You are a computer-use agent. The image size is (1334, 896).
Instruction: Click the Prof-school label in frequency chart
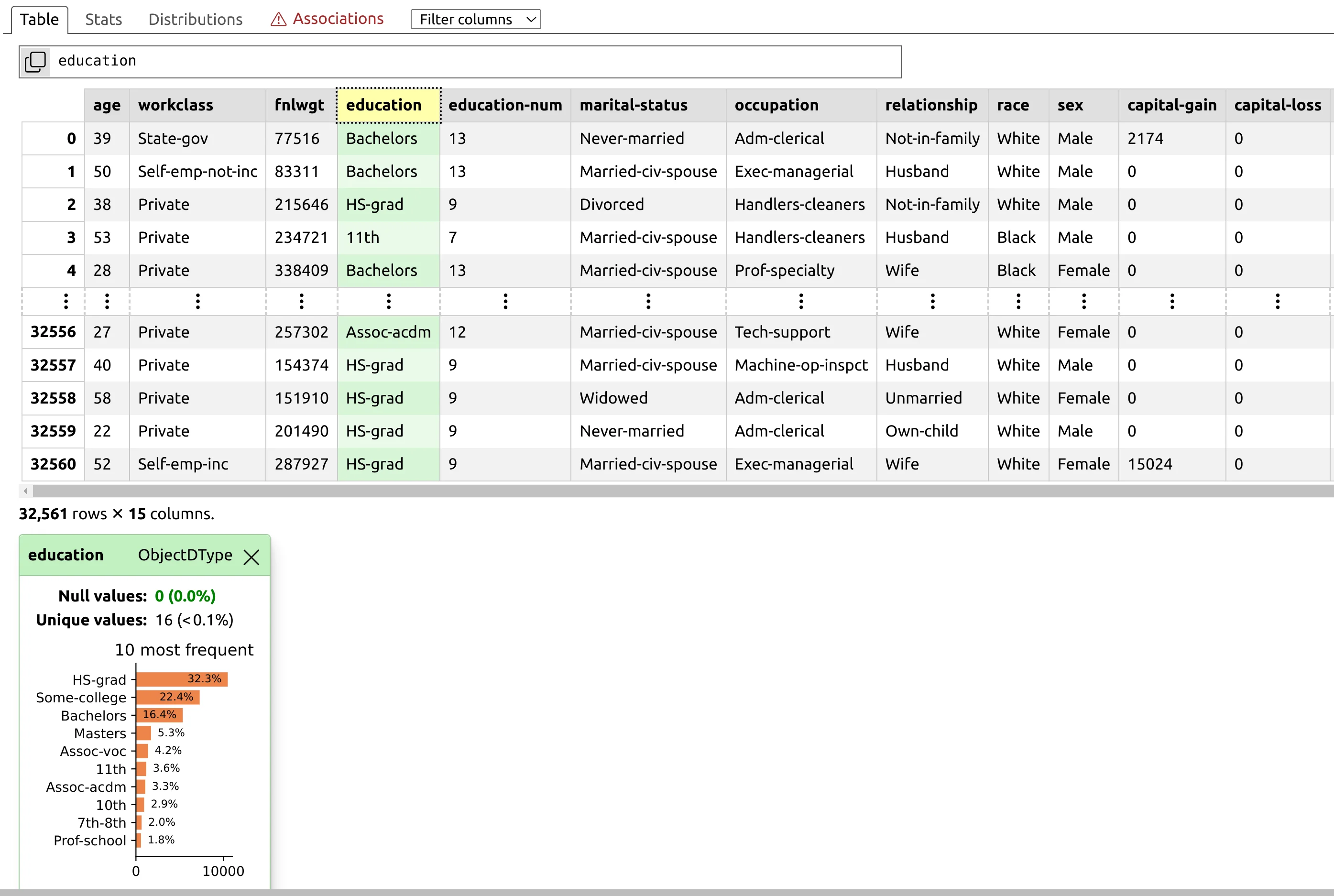[x=90, y=841]
